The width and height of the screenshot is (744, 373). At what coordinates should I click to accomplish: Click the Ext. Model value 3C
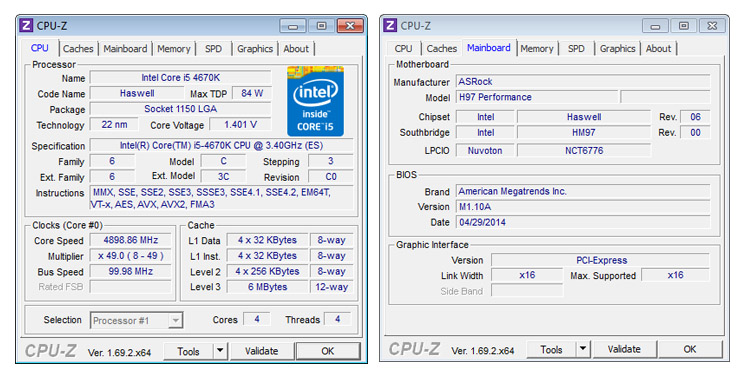click(x=223, y=177)
